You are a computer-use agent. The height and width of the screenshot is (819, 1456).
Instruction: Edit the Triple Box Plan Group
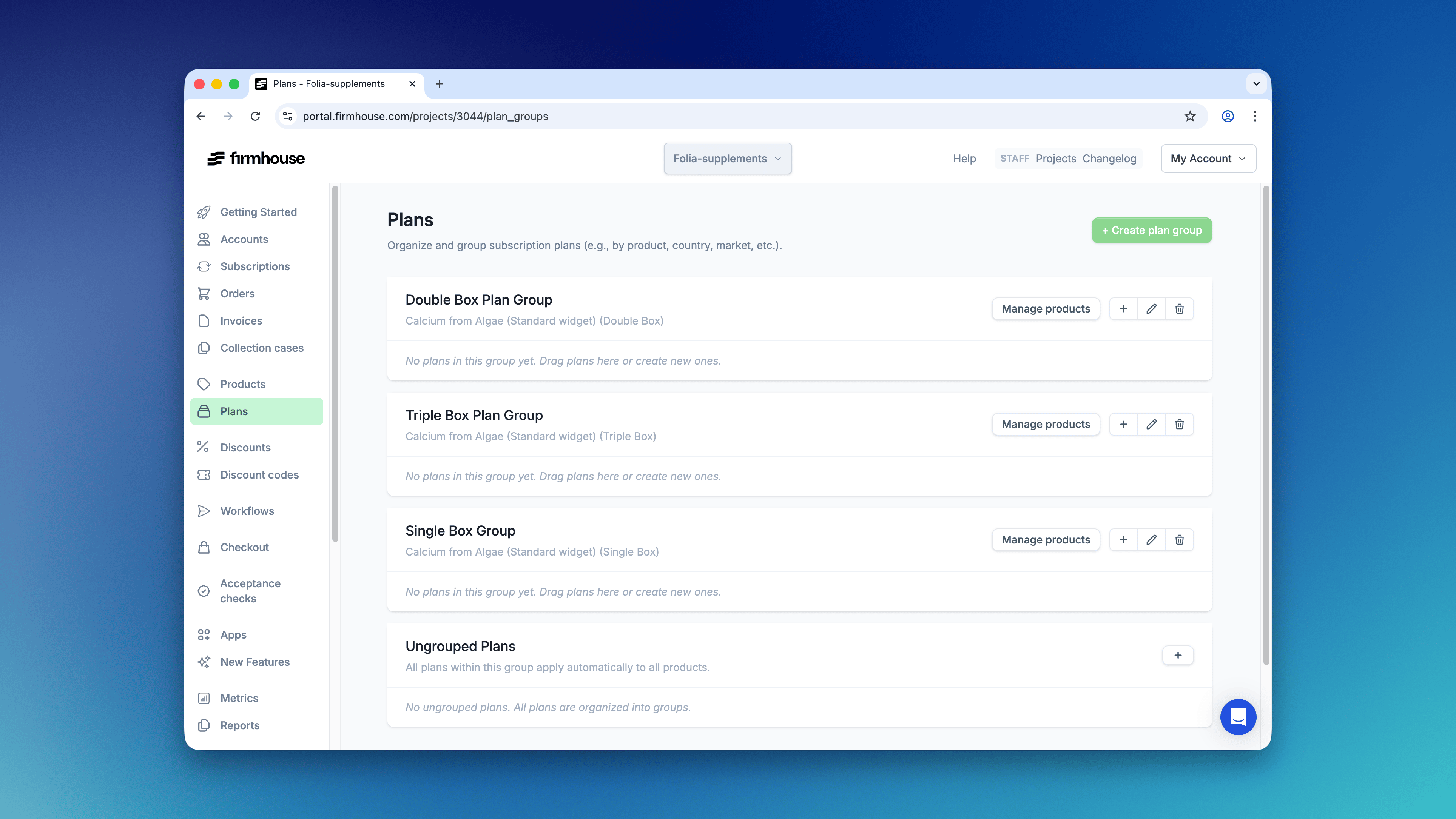(1151, 424)
